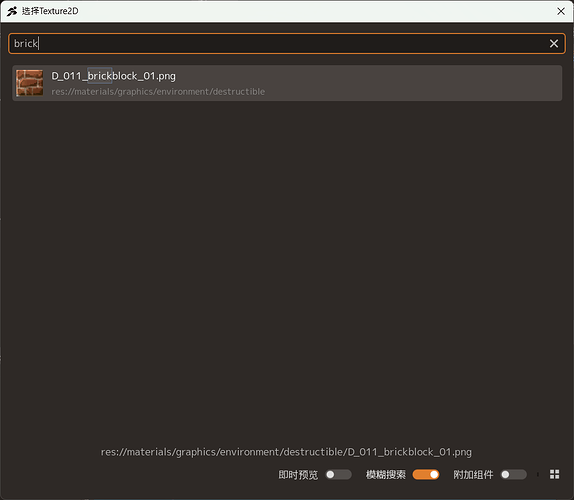Select the brick texture thumbnail

30,83
